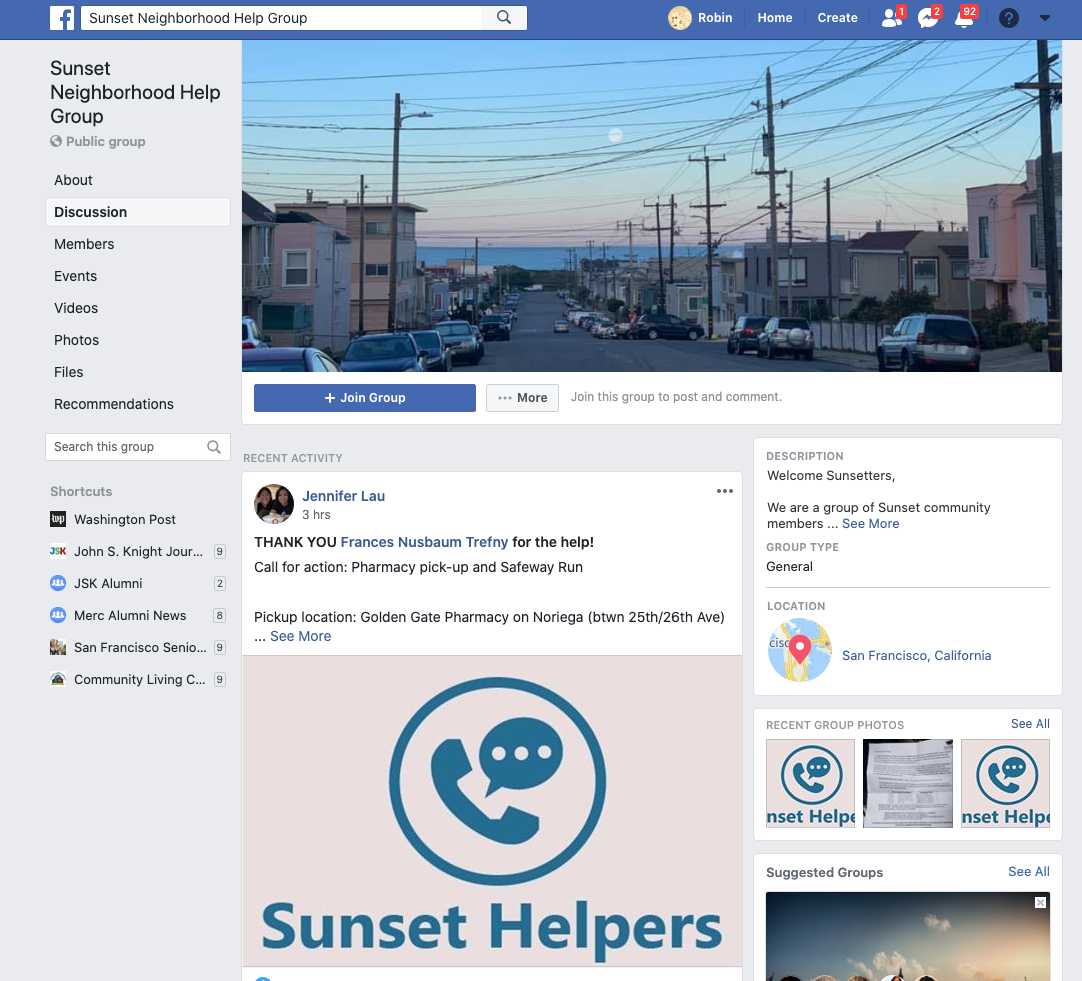The image size is (1082, 981).
Task: Open the More group options button
Action: pyautogui.click(x=522, y=398)
